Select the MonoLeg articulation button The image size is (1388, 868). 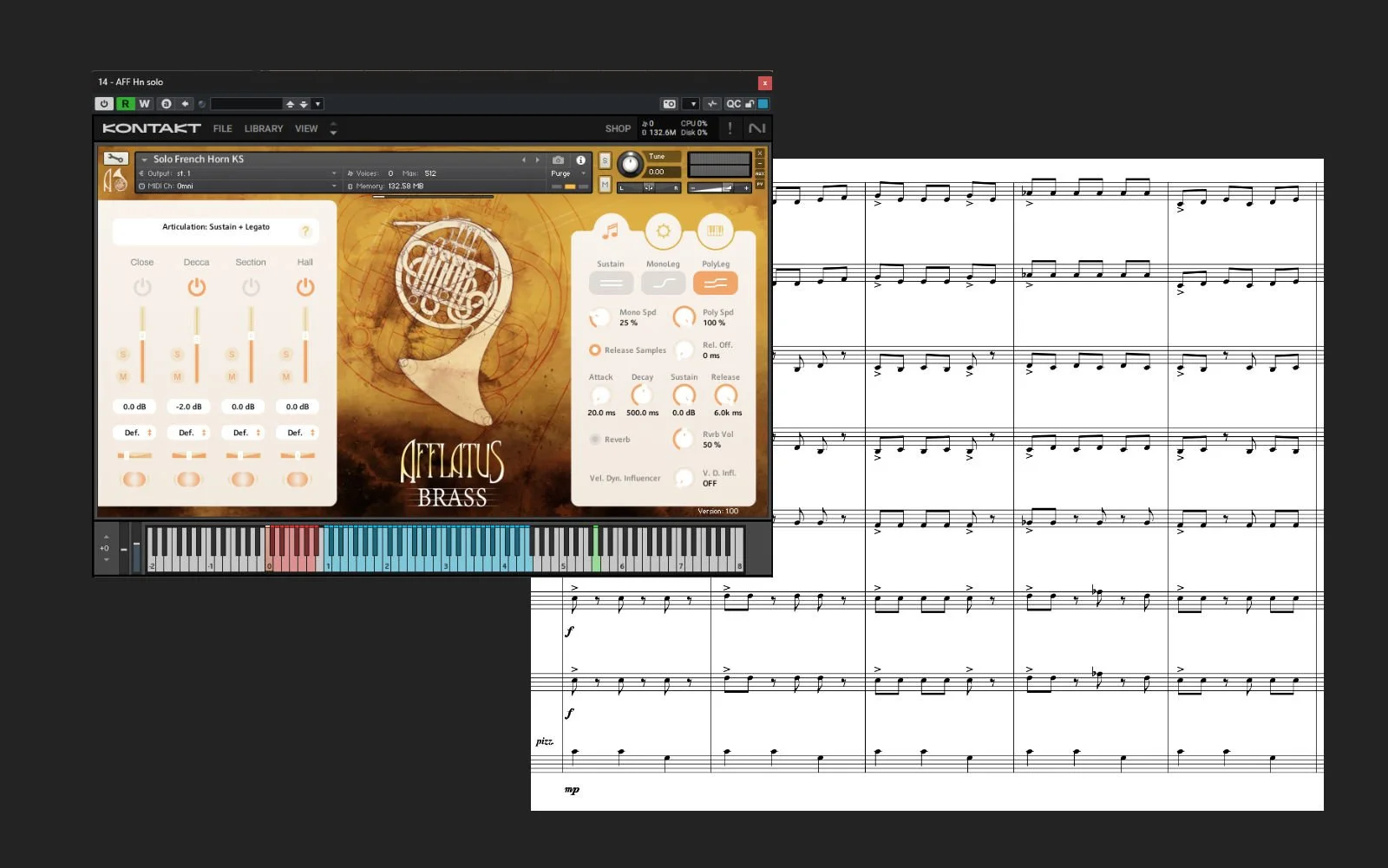tap(663, 283)
